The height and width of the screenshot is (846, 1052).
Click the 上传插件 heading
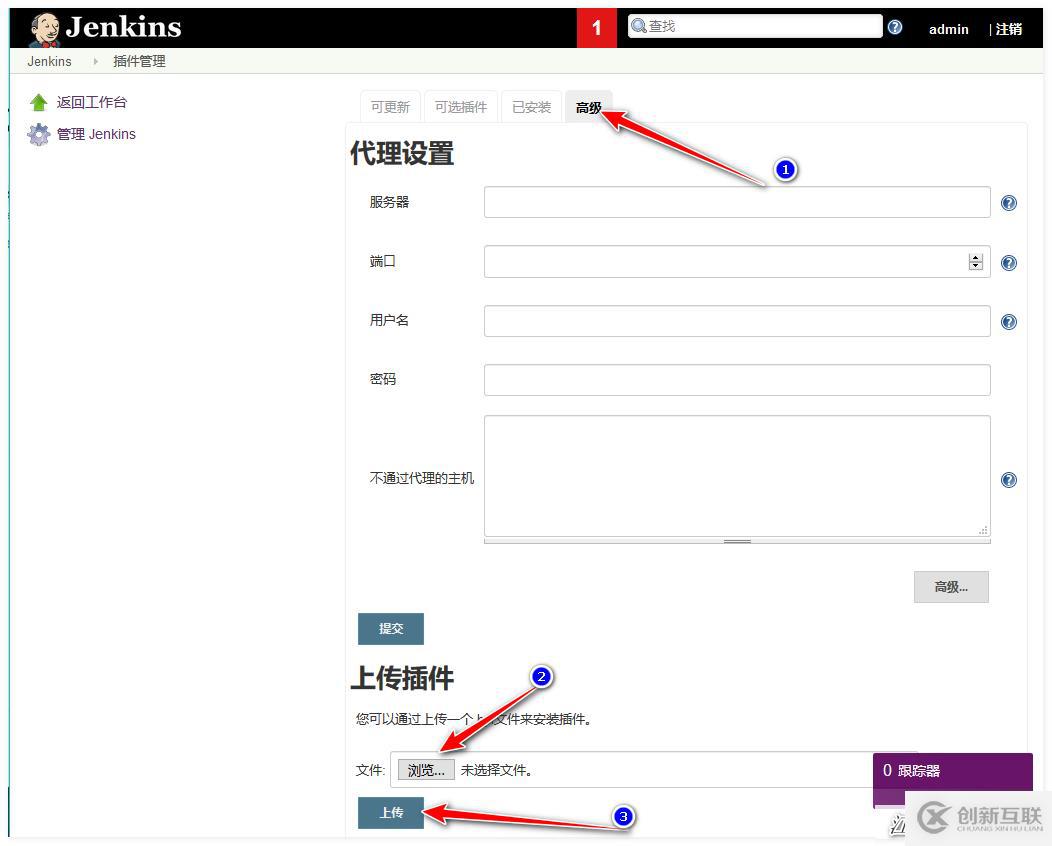pos(402,678)
